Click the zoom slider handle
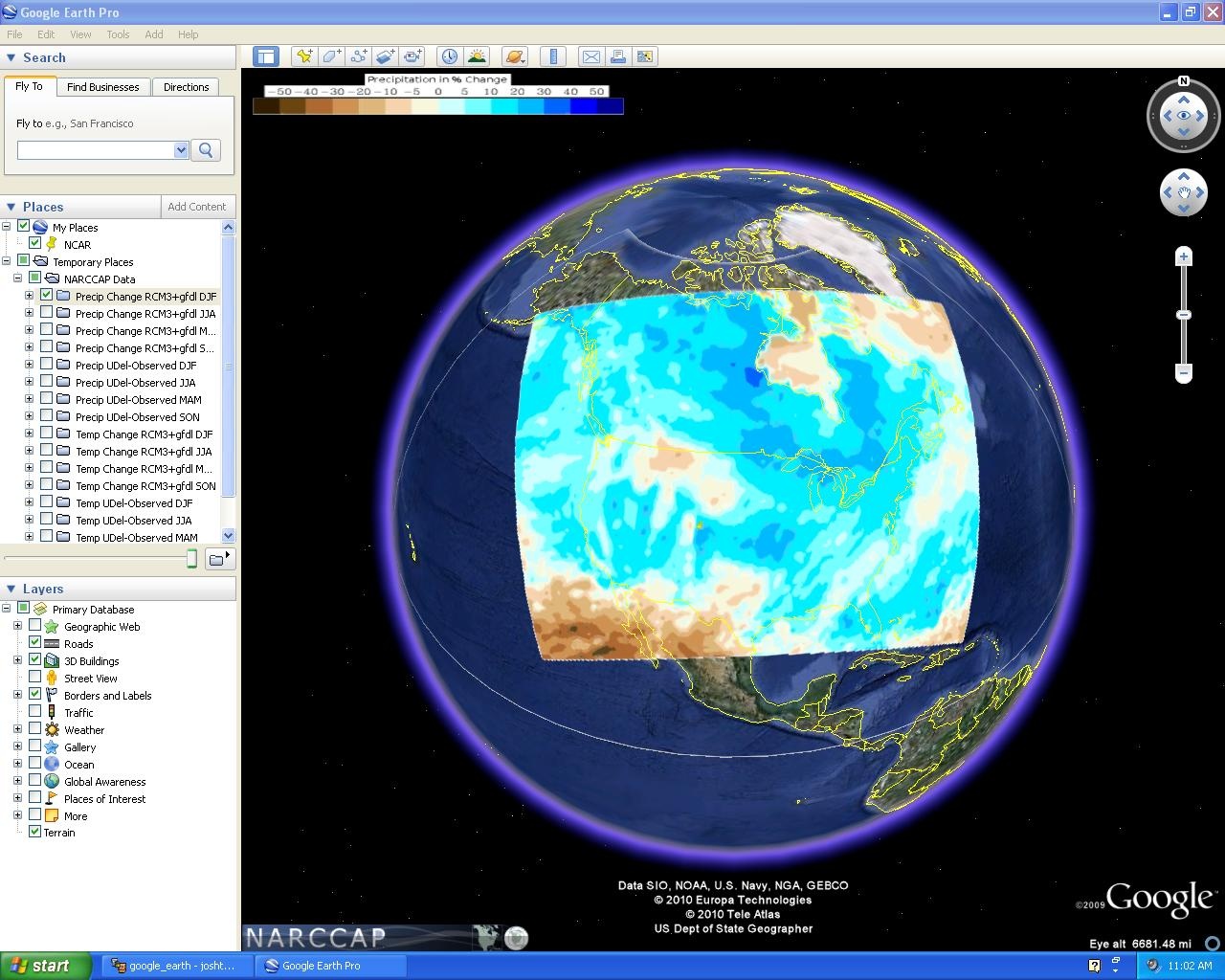Viewport: 1225px width, 980px height. 1184,315
